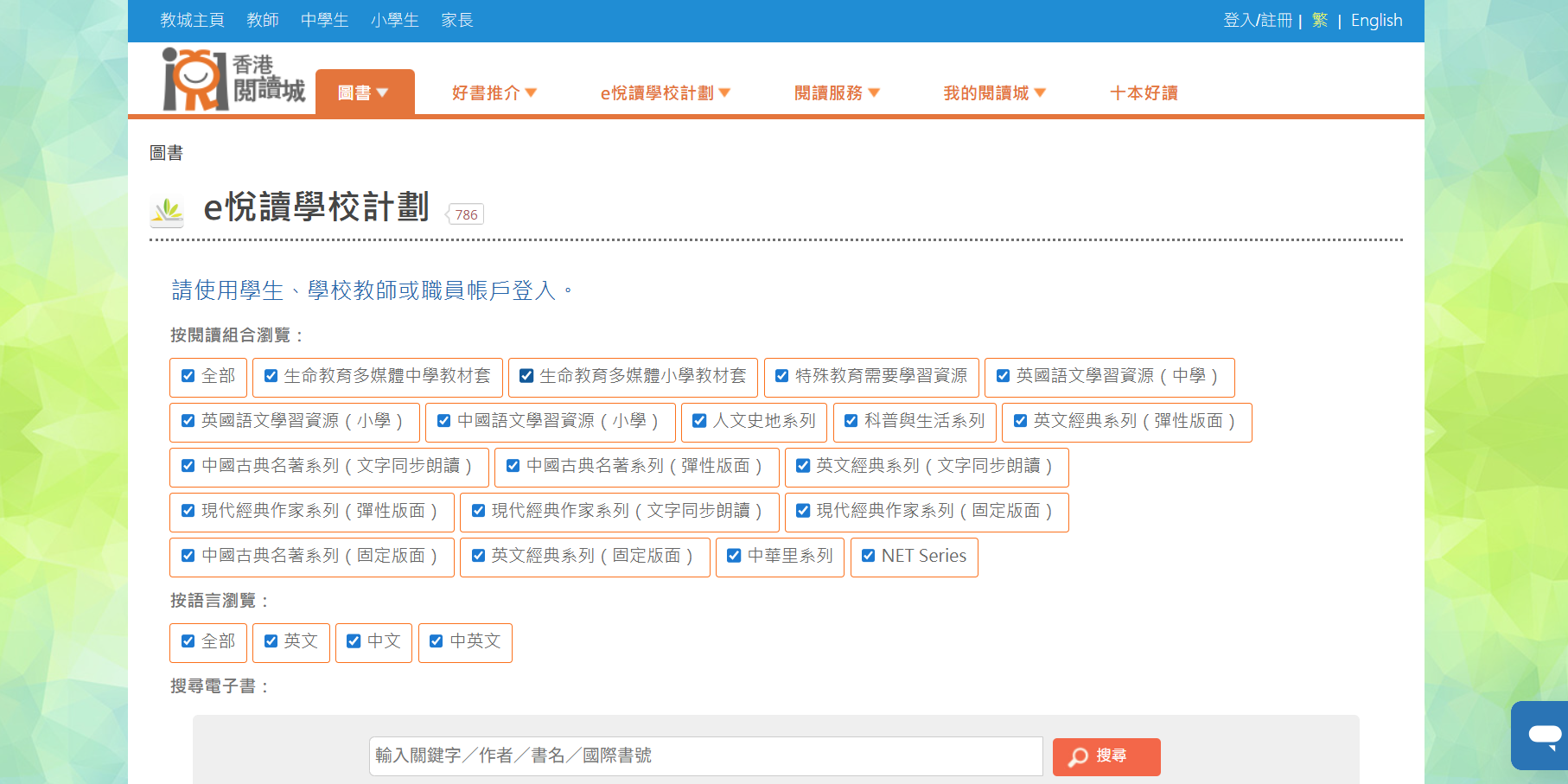Open the 閱讀服務 dropdown menu
The image size is (1568, 784).
tap(836, 92)
